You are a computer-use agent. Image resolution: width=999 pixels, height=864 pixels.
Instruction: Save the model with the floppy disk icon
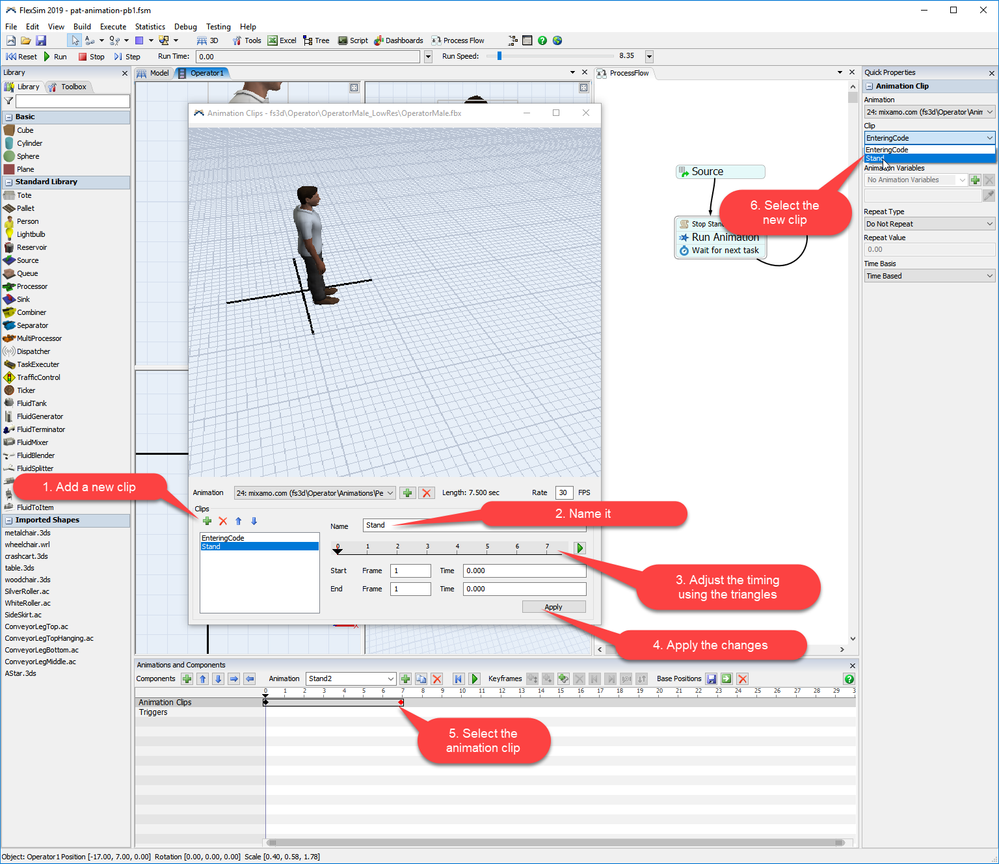tap(41, 40)
